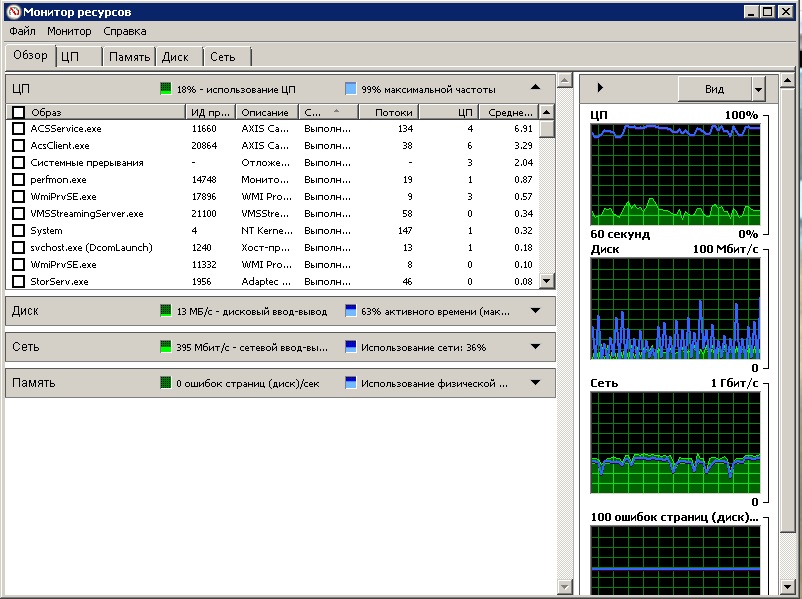Collapse the ЦП section using its arrow

point(535,87)
